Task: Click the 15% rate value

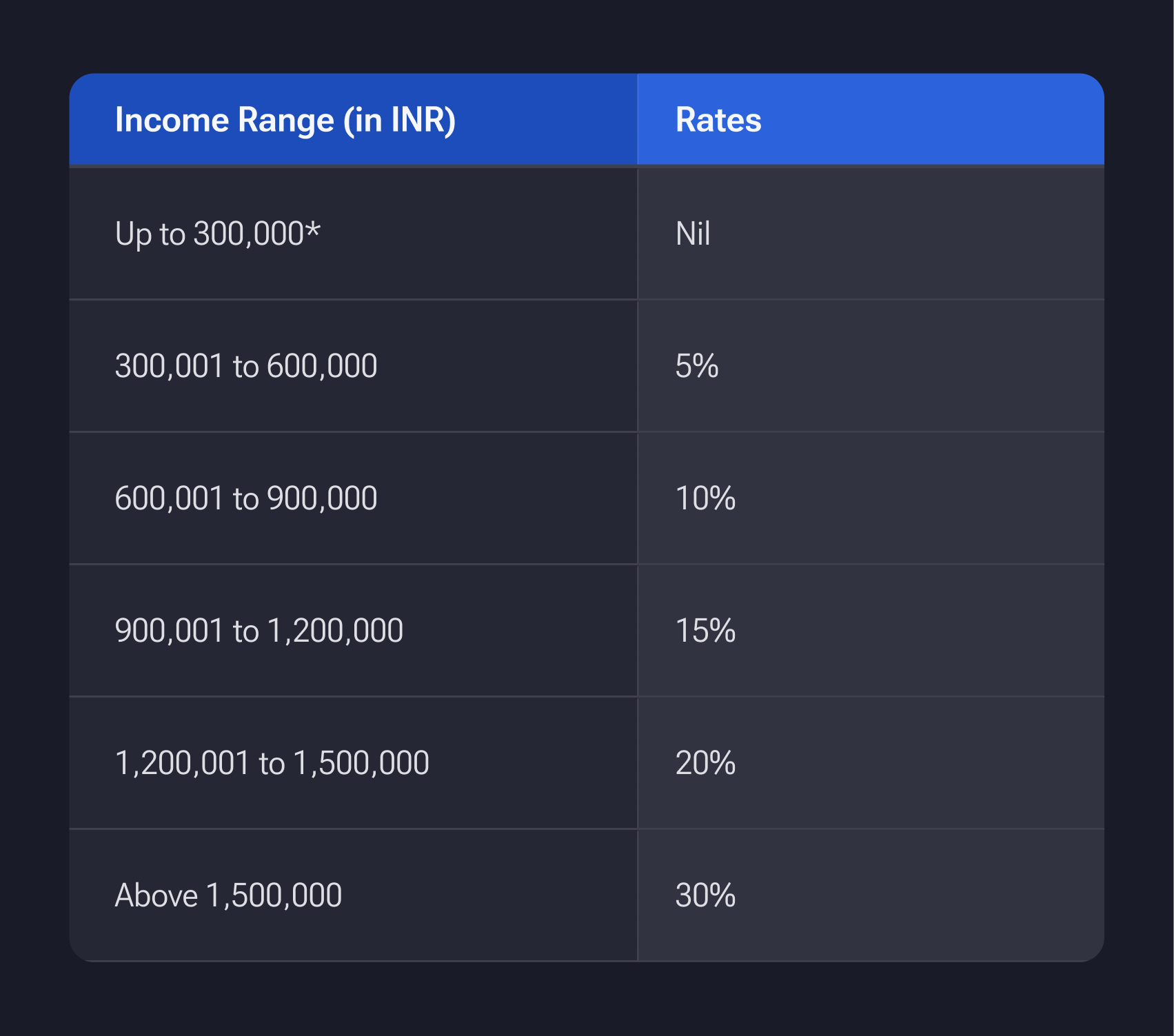Action: tap(705, 631)
